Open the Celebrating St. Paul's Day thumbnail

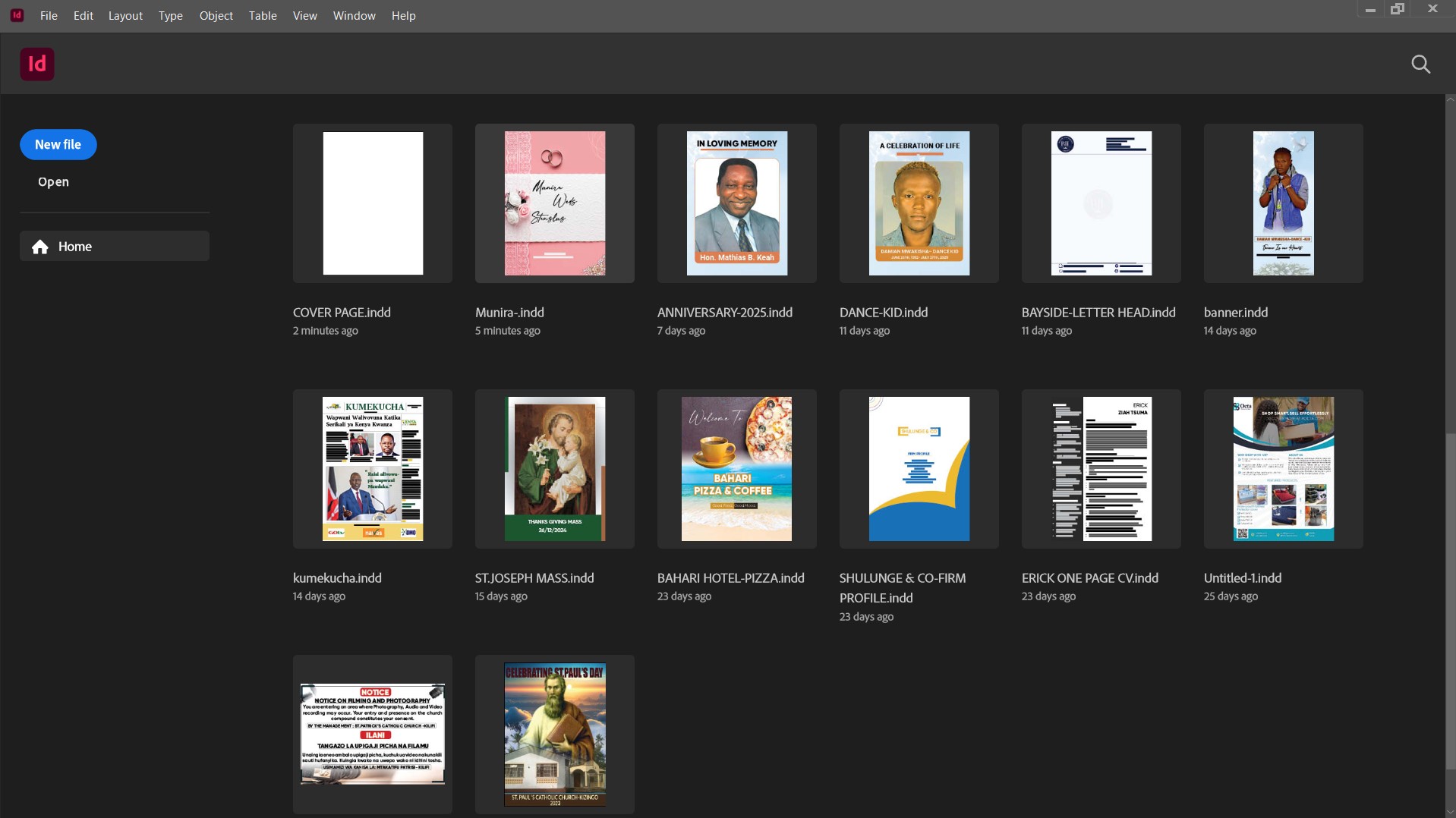pos(554,734)
